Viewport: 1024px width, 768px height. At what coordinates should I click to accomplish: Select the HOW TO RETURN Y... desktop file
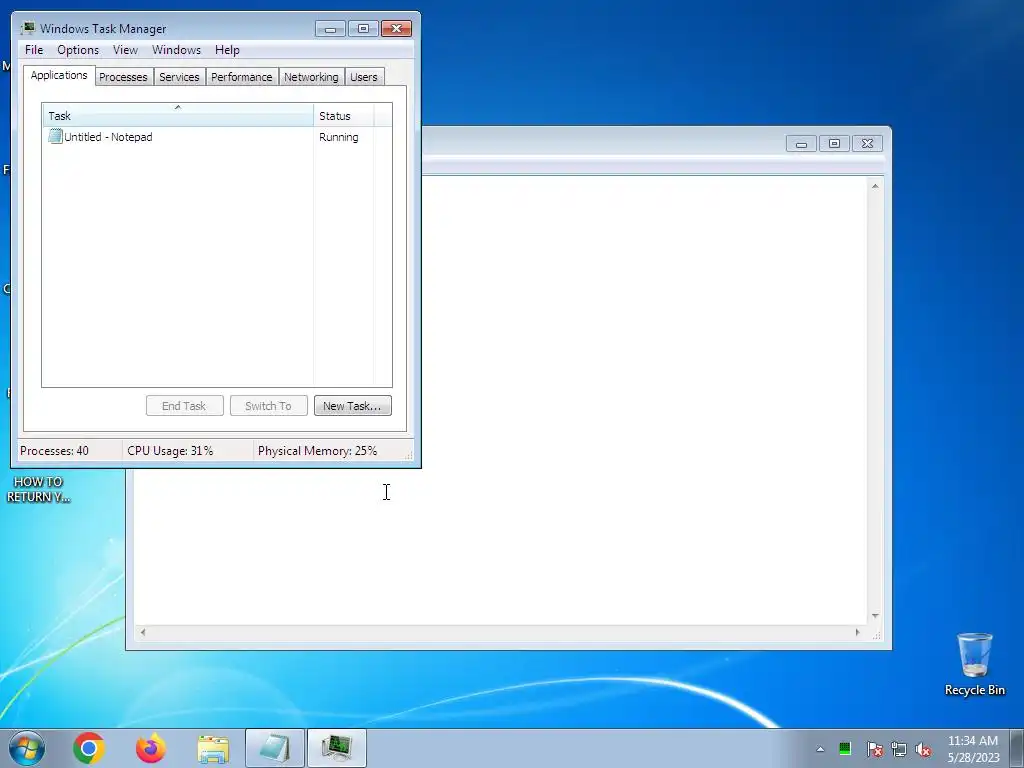coord(38,489)
